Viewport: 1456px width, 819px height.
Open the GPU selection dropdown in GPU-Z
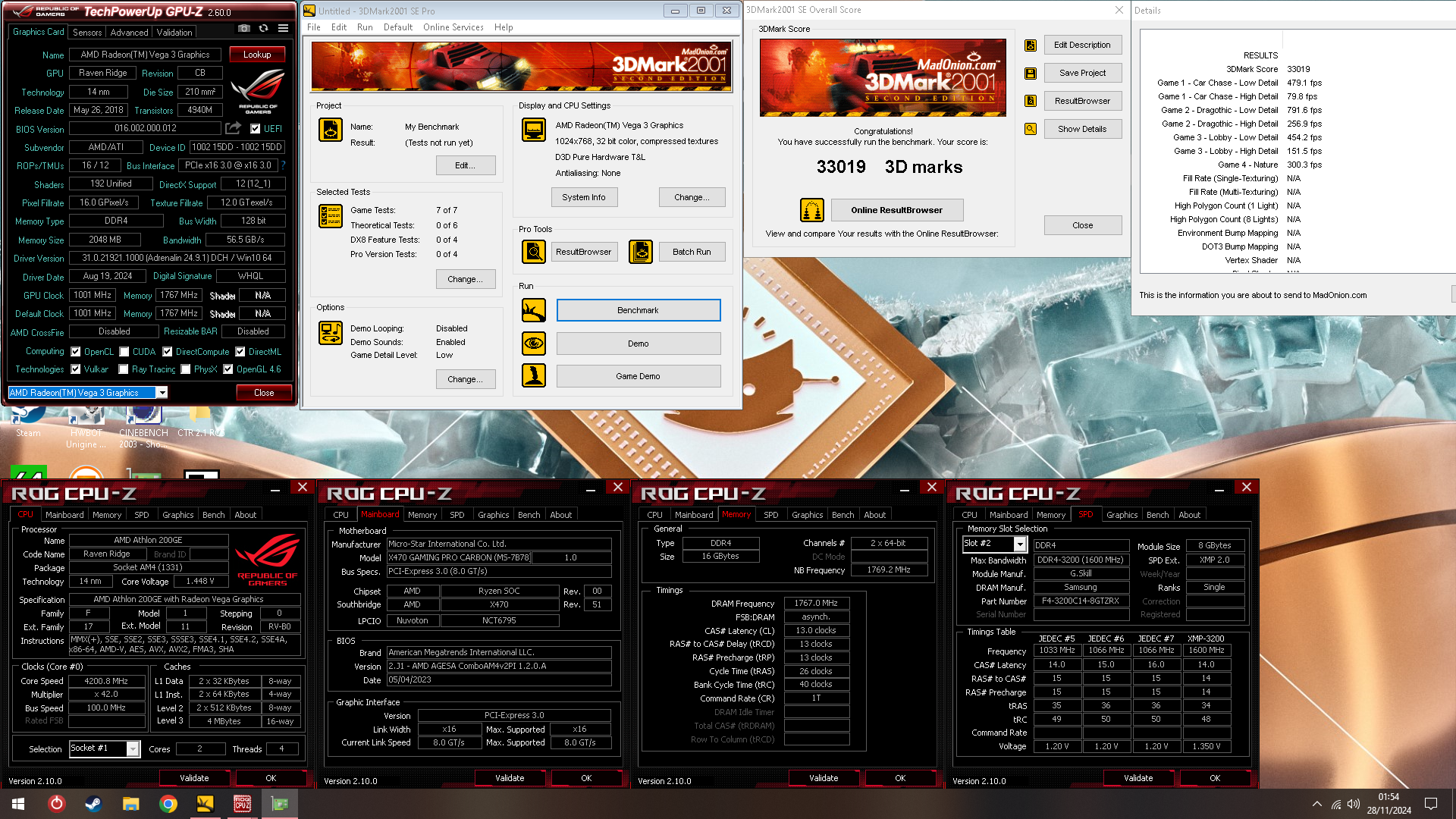162,393
